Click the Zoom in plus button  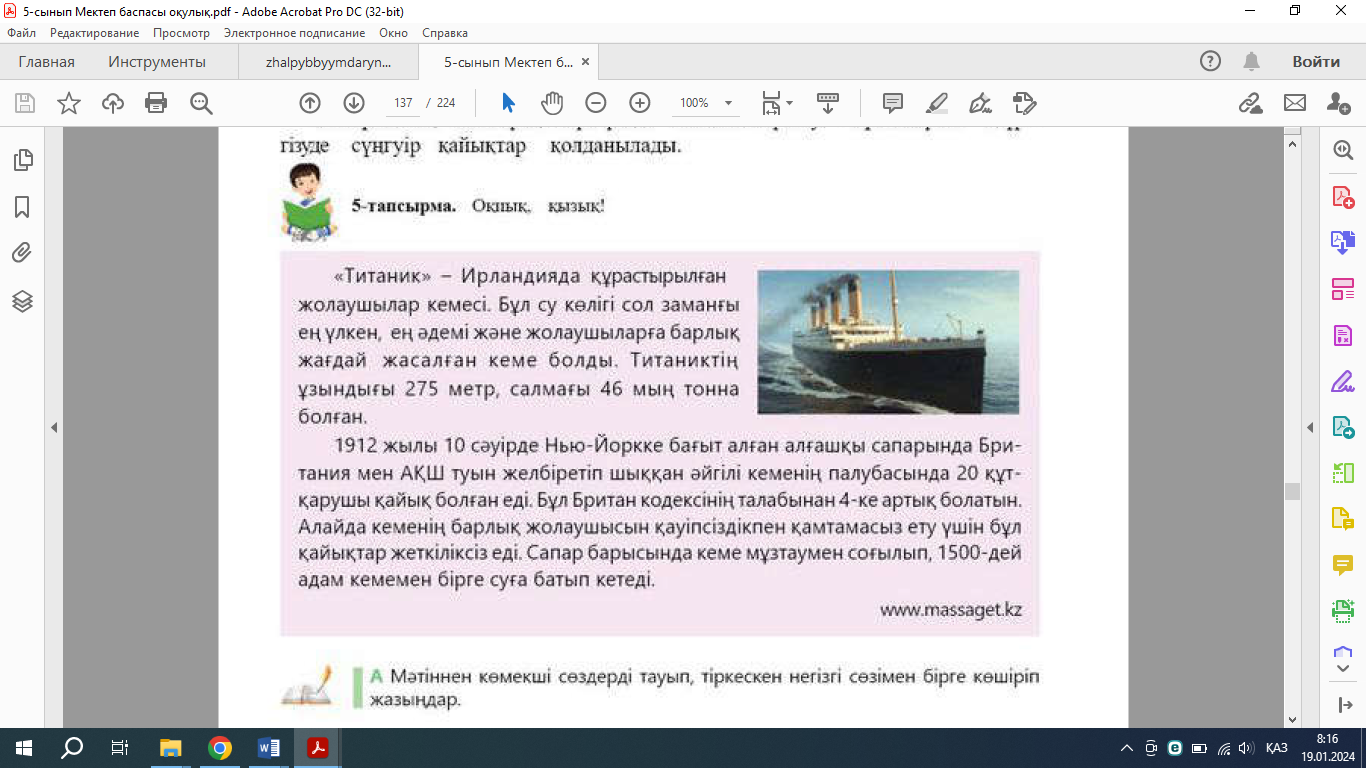click(640, 103)
